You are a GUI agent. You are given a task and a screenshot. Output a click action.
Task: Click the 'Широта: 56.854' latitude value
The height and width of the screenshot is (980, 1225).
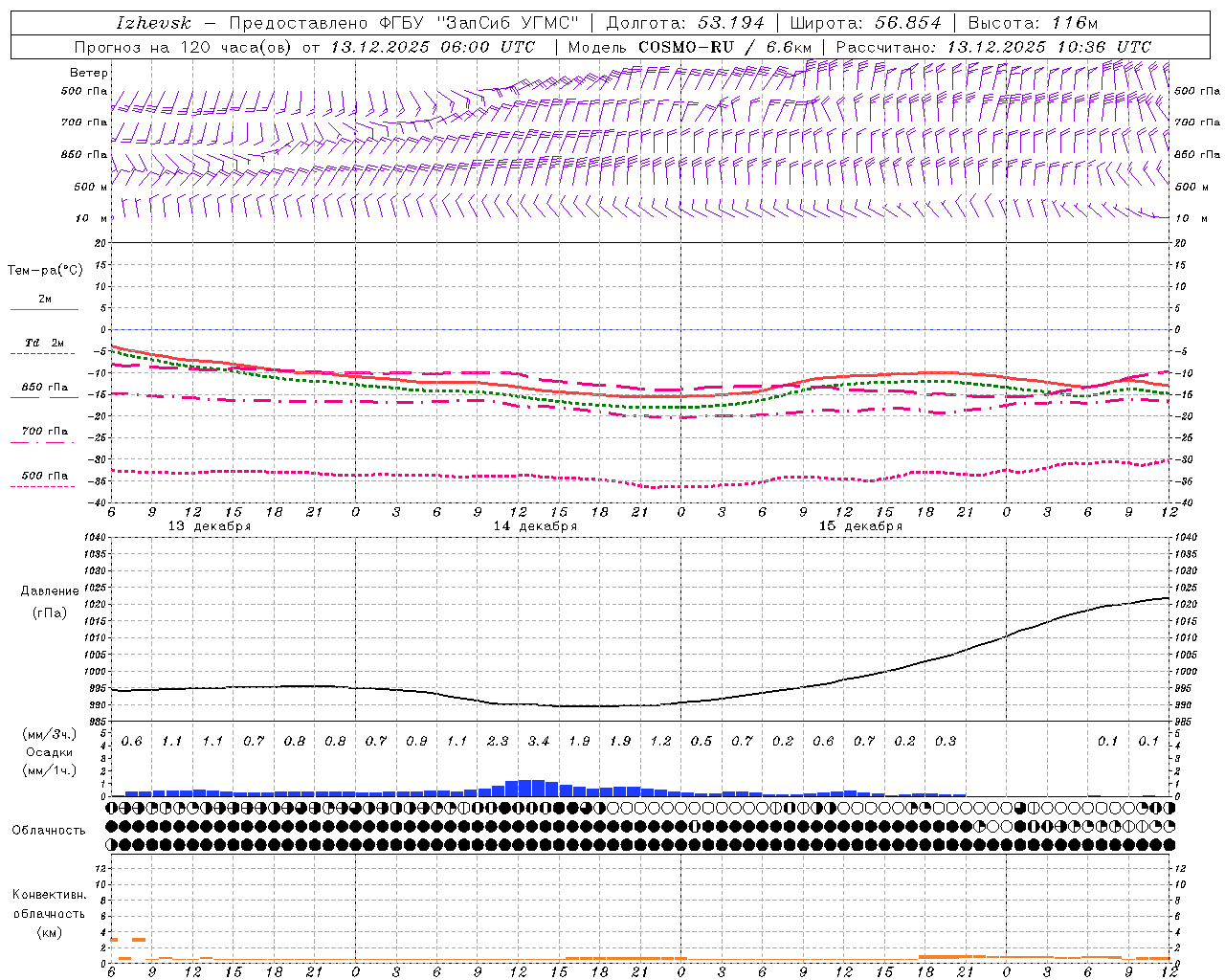point(865,23)
